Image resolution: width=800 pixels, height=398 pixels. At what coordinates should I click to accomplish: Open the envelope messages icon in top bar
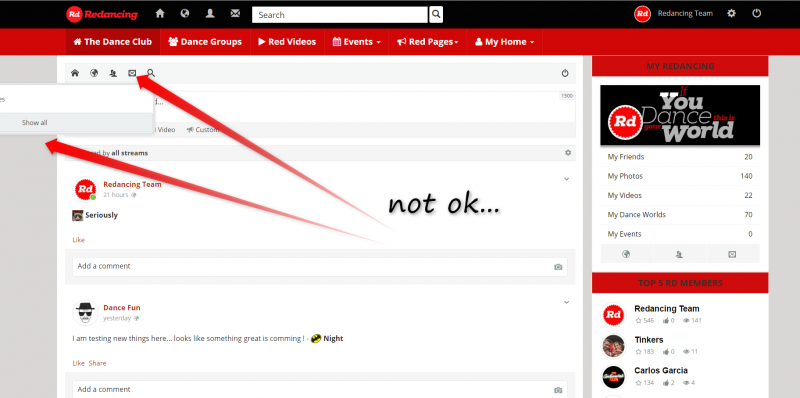pos(235,14)
